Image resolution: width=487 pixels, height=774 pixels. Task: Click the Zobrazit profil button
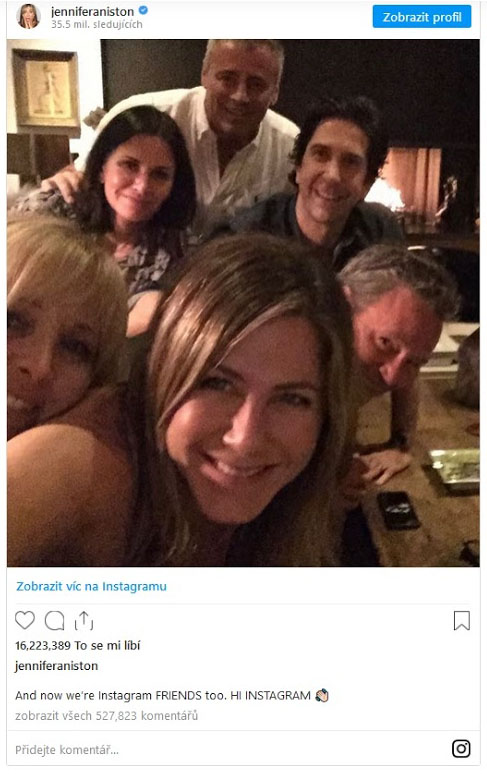pyautogui.click(x=422, y=17)
